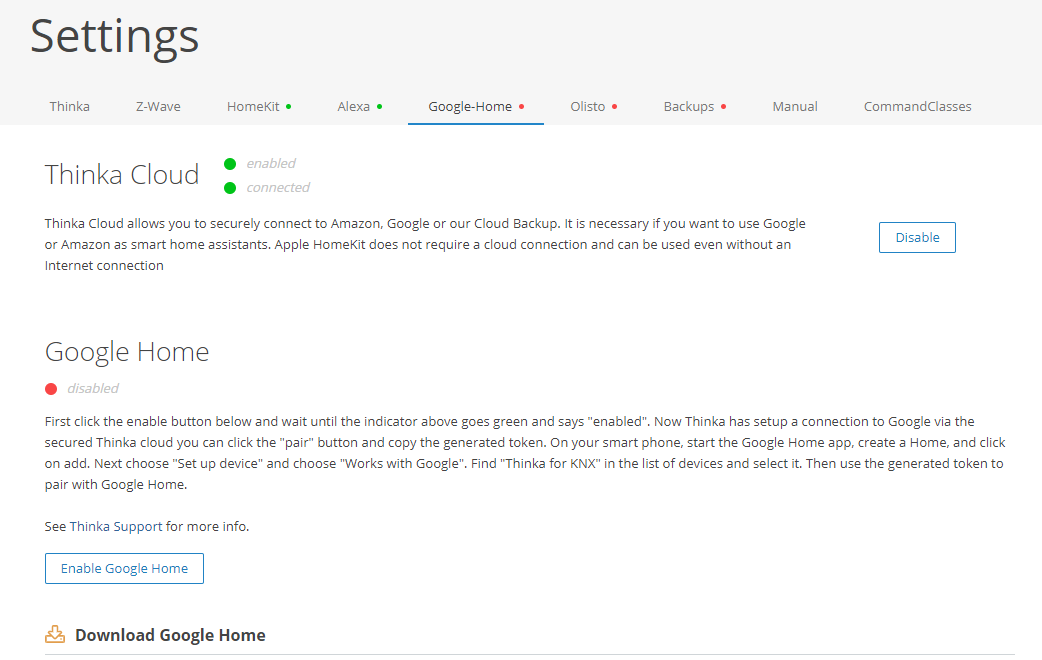Click the green Thinka Cloud enabled indicator

coord(230,164)
